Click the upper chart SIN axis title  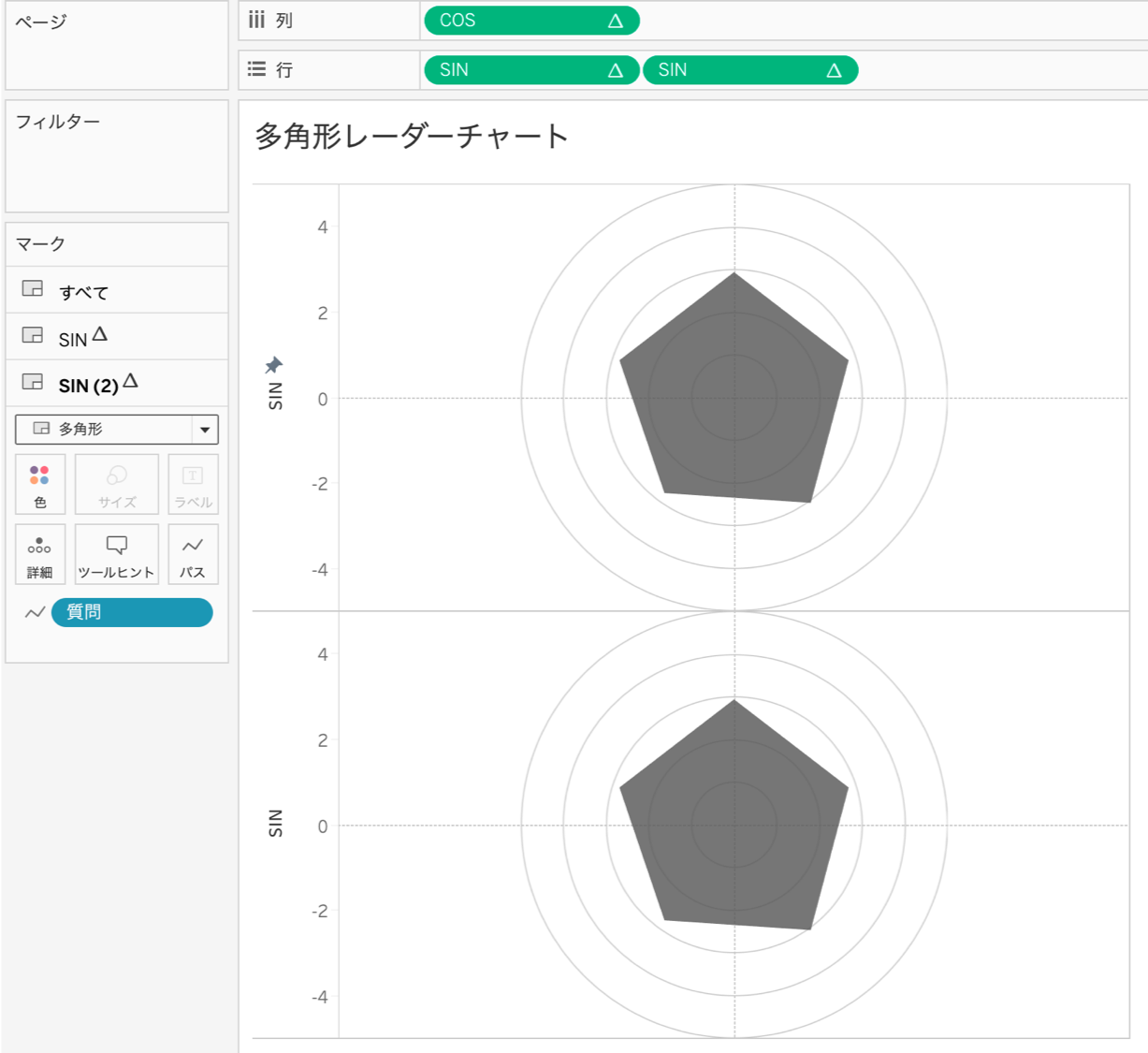pos(275,397)
